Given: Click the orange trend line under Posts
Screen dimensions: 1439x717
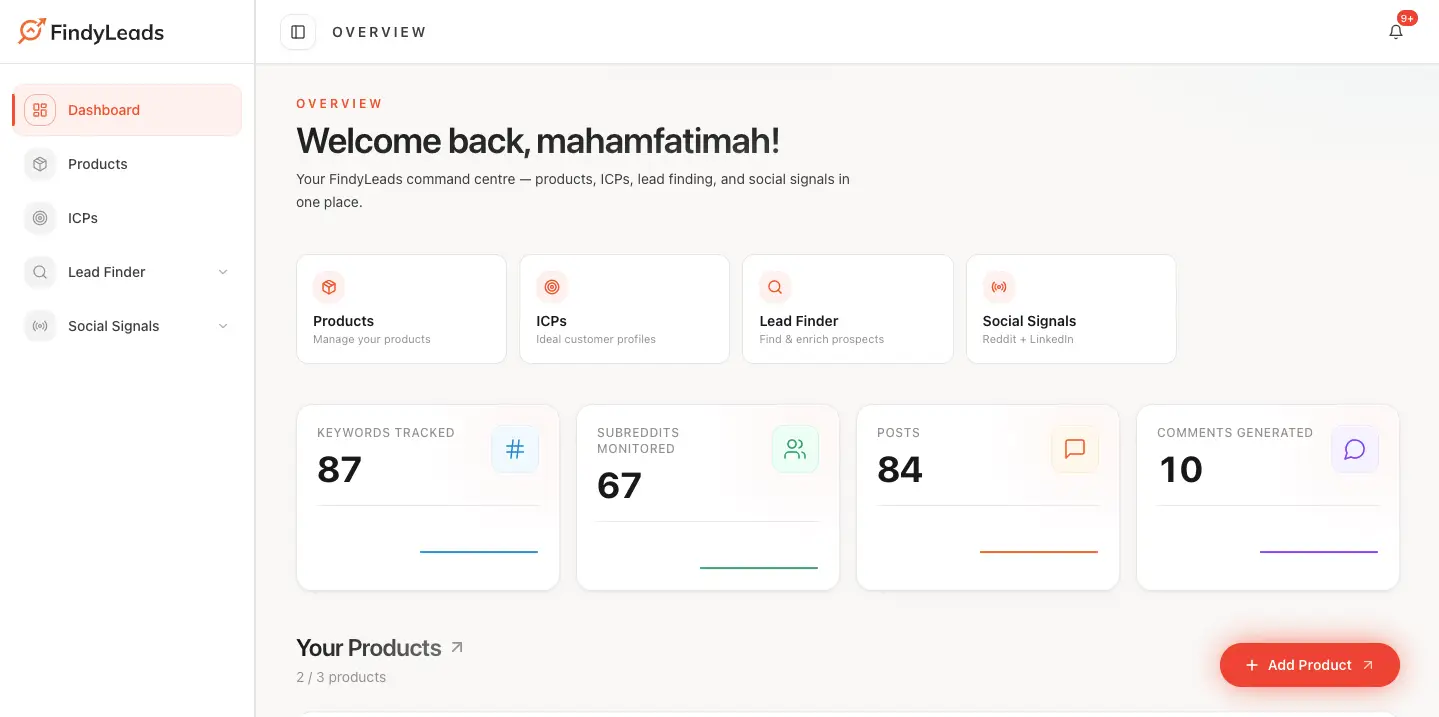Looking at the screenshot, I should (x=1039, y=552).
